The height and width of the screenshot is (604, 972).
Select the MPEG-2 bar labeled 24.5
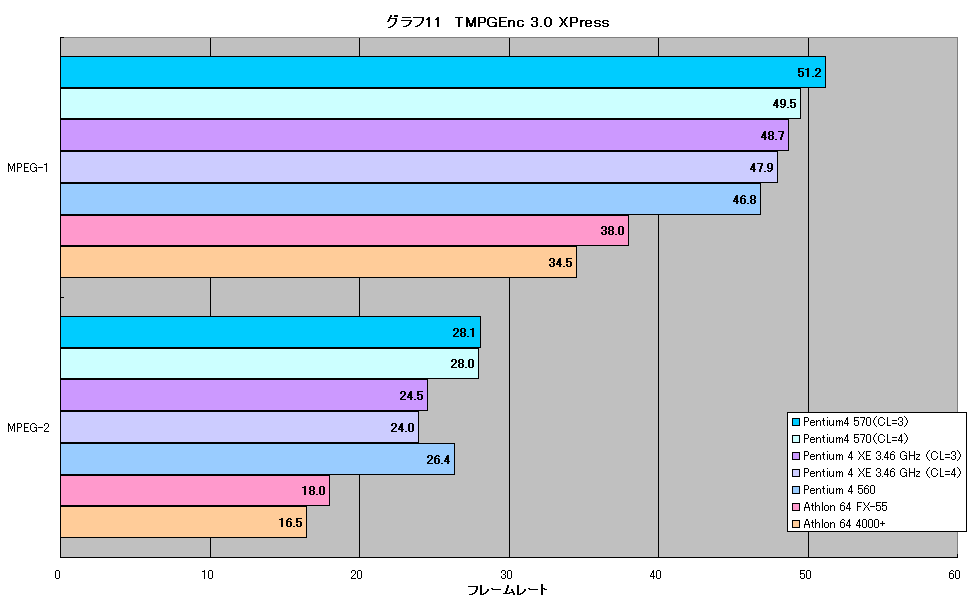tap(244, 395)
